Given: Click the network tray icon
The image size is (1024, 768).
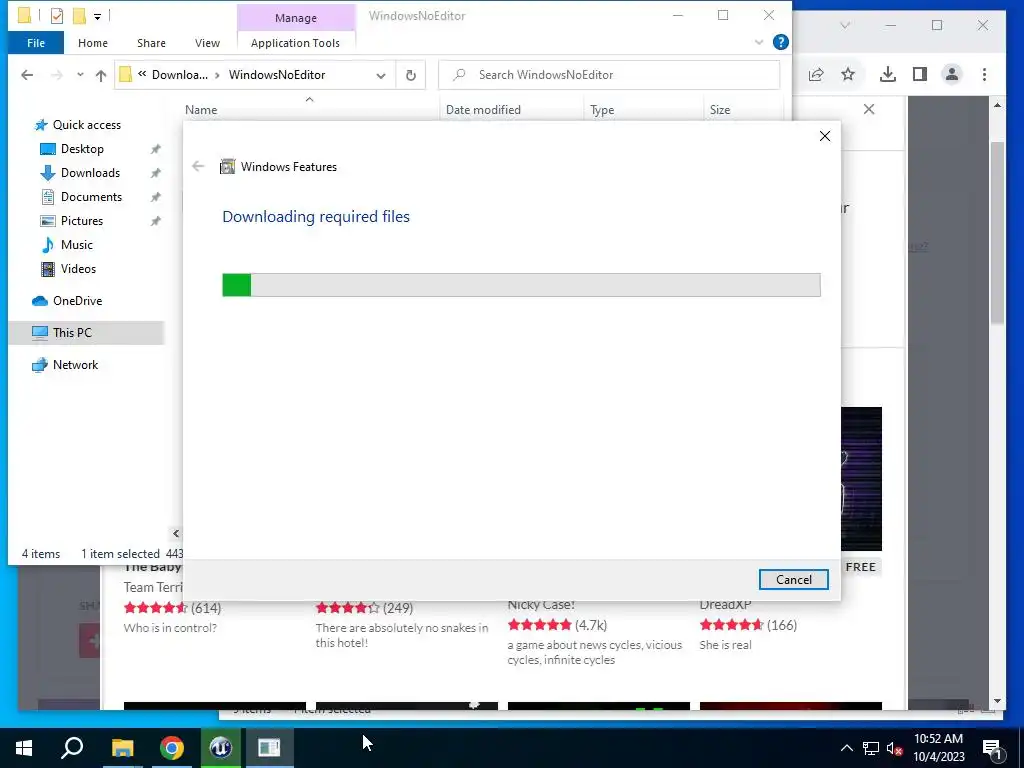Looking at the screenshot, I should tap(871, 748).
